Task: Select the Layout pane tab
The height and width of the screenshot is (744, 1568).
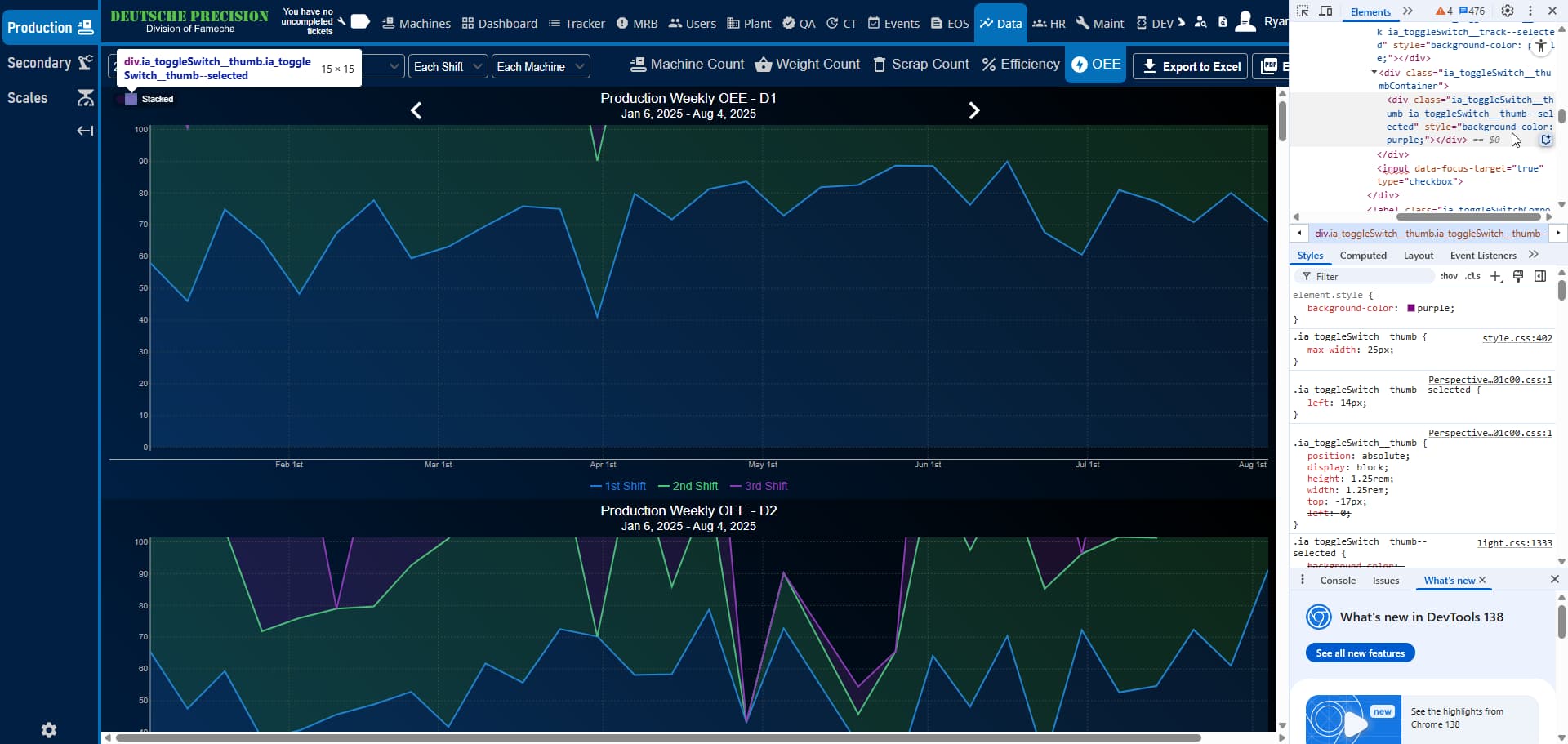Action: tap(1419, 256)
